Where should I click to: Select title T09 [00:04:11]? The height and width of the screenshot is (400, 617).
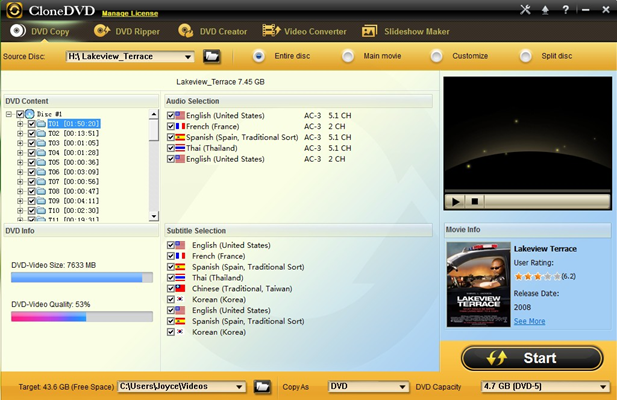pos(74,201)
